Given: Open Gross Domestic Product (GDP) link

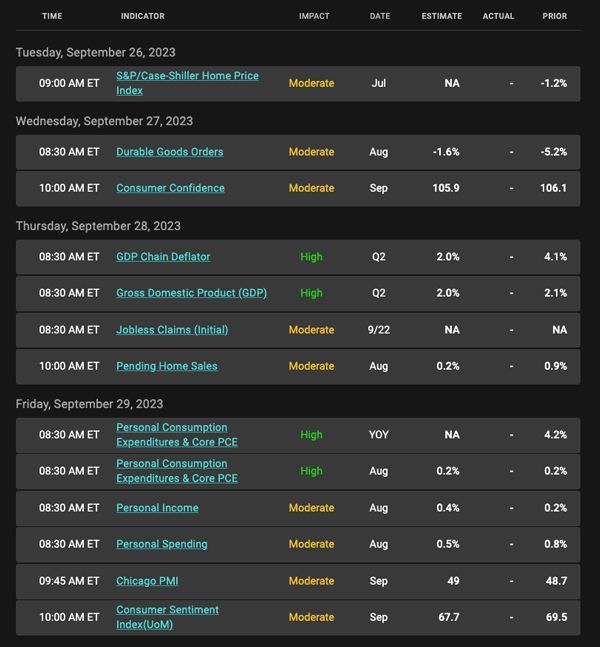Looking at the screenshot, I should point(191,293).
